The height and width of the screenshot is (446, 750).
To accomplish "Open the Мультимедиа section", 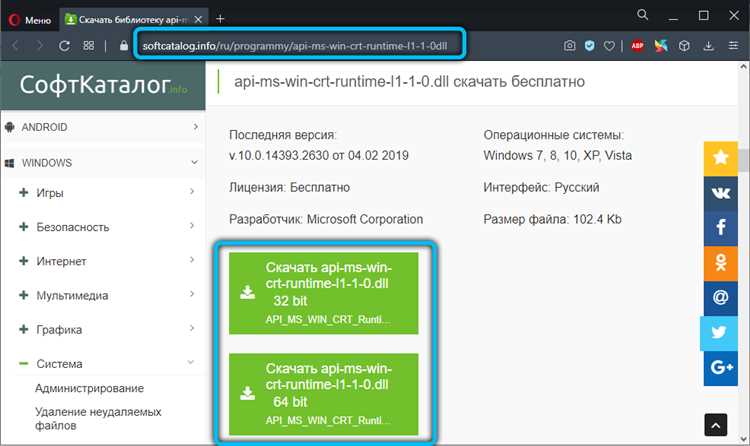I will (72, 296).
